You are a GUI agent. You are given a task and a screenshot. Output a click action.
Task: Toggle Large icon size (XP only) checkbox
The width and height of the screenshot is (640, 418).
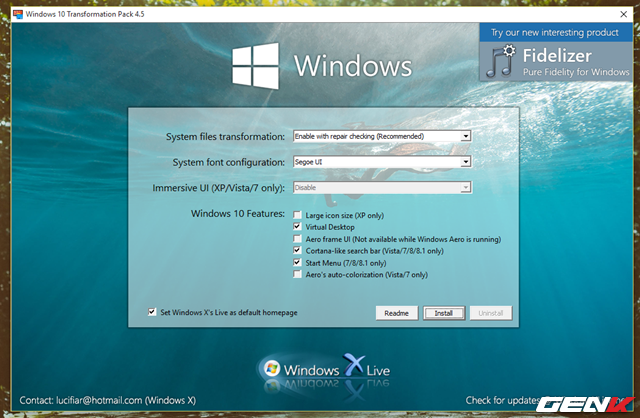[297, 215]
